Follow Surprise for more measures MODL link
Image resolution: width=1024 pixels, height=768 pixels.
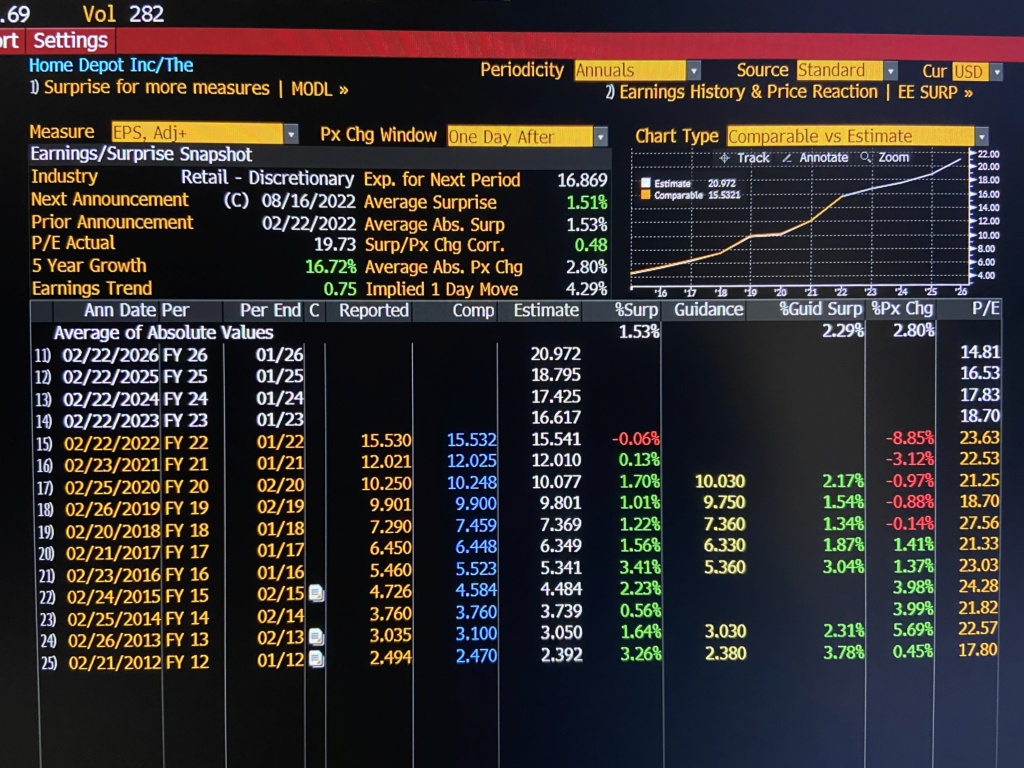(x=189, y=88)
